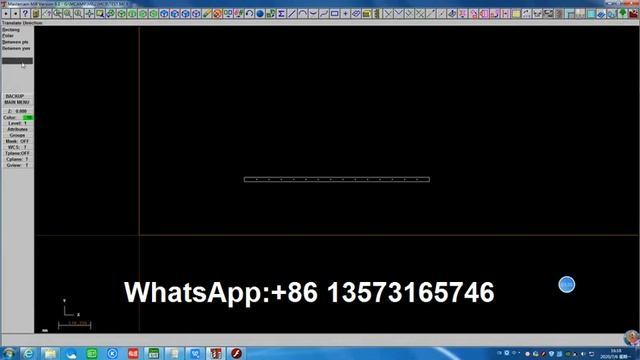Open File Explorer from the taskbar
Viewport: 640px width, 360px height.
click(50, 353)
